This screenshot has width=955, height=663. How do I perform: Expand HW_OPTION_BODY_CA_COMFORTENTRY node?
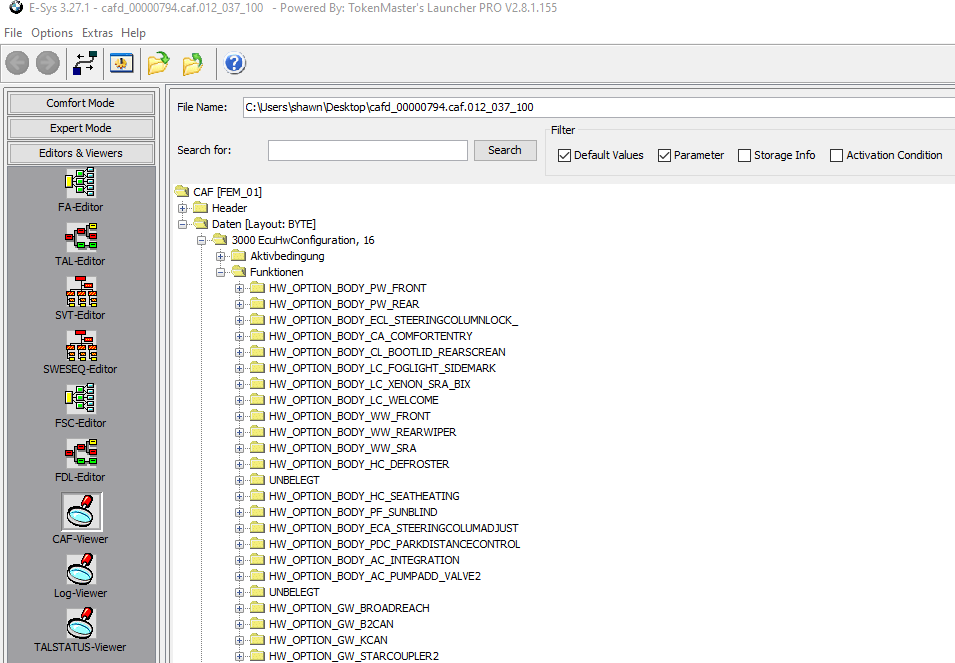click(x=239, y=336)
